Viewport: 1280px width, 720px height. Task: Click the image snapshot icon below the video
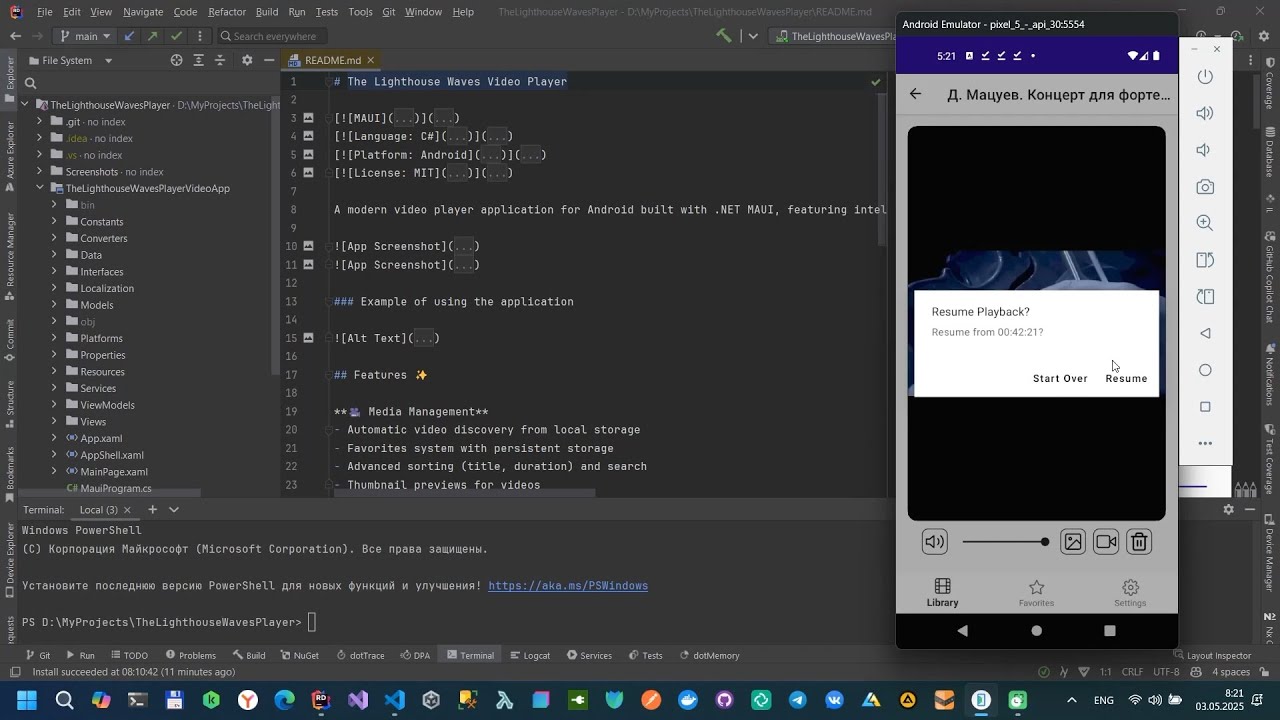coord(1073,542)
